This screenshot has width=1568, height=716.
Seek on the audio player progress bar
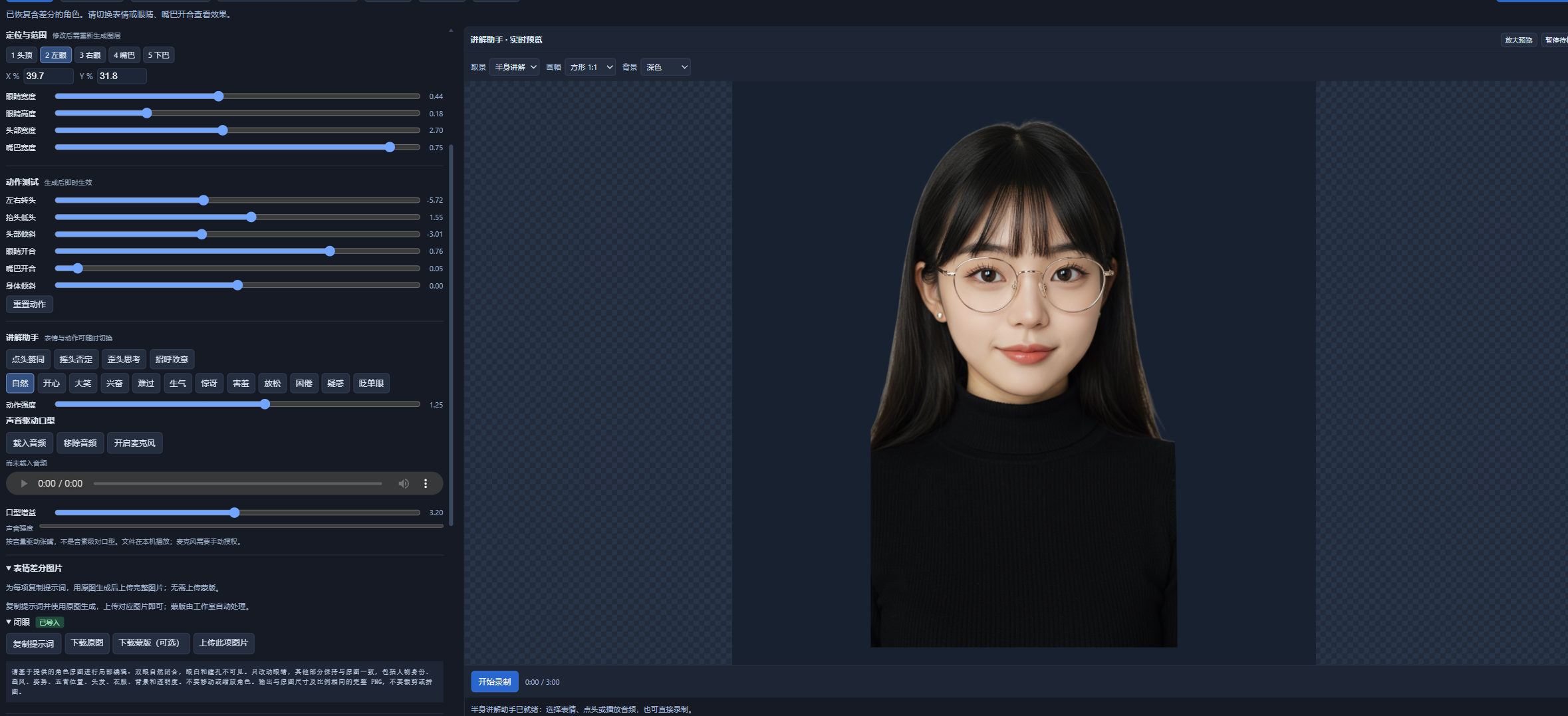coord(237,483)
